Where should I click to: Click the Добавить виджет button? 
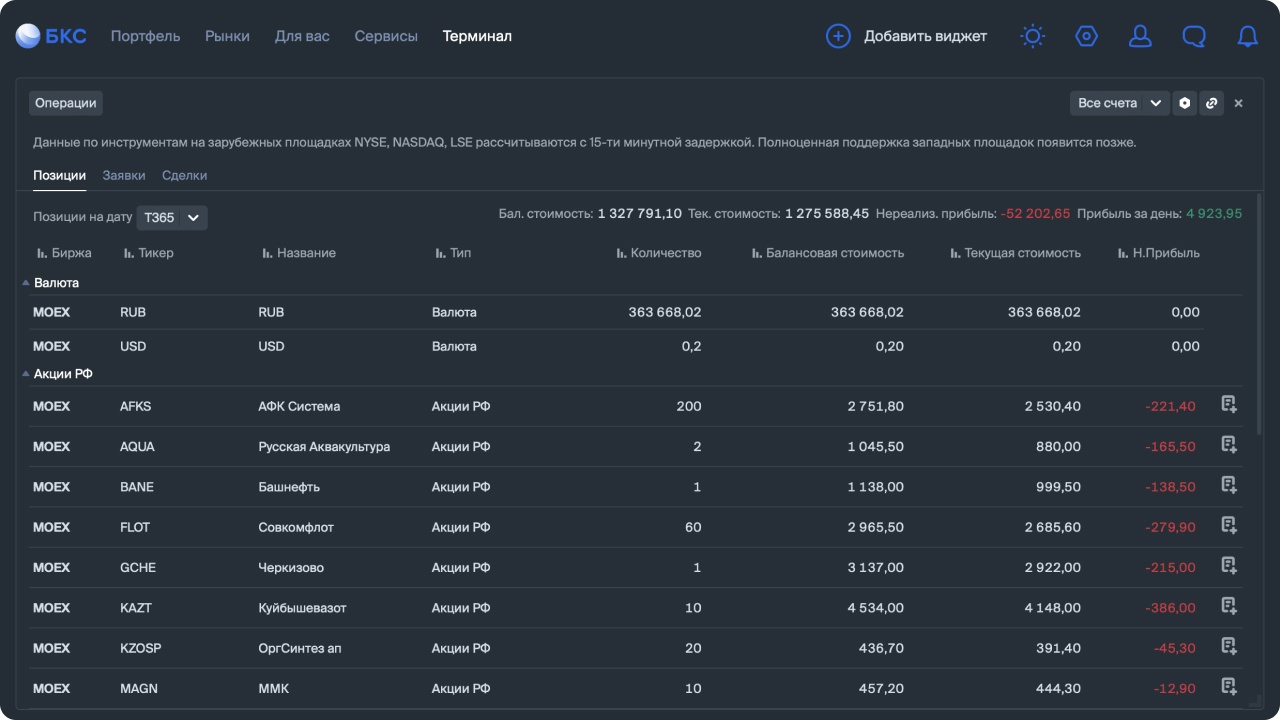906,36
